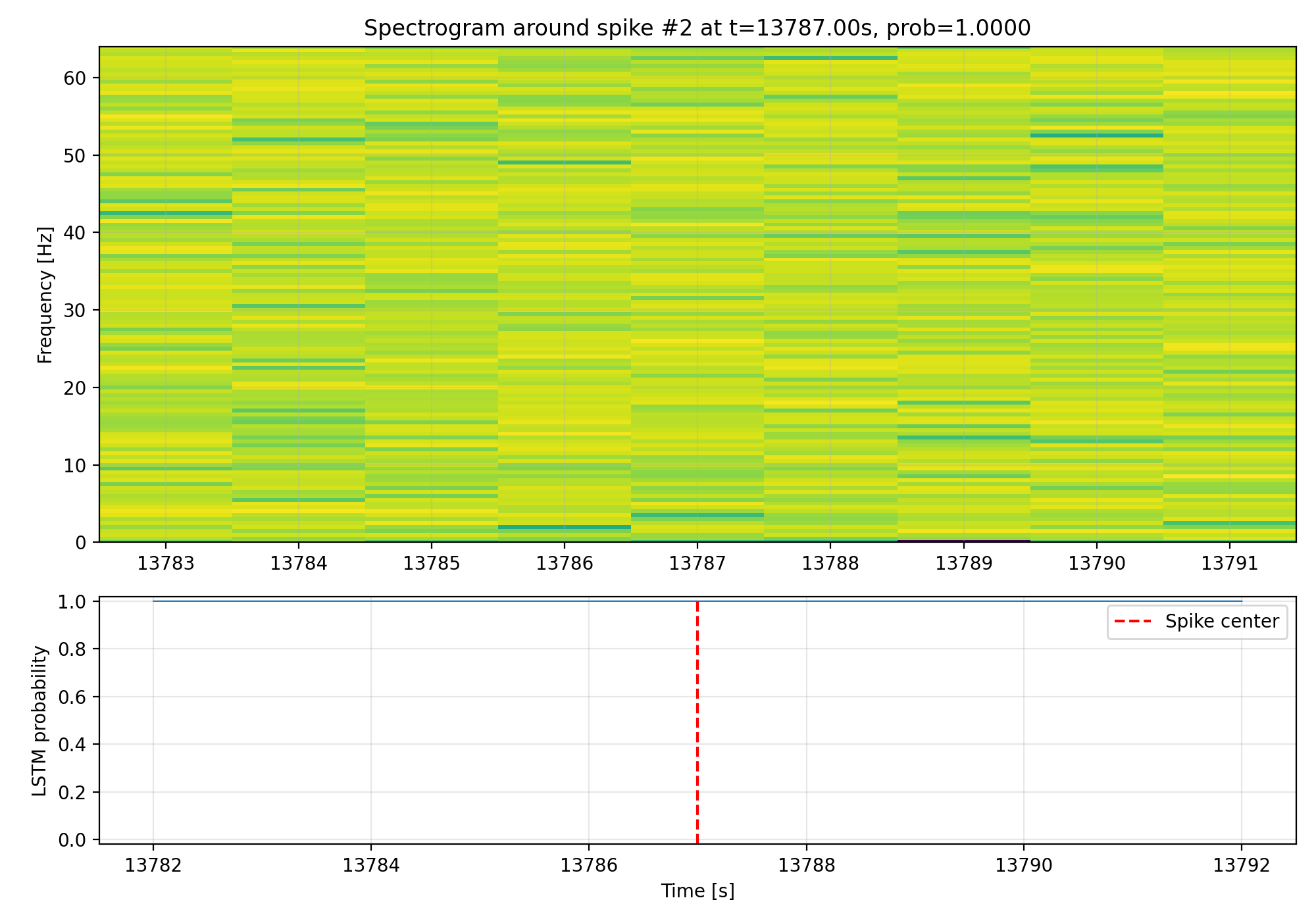This screenshot has height=921, width=1316.
Task: Click the blue probability line at 1.0
Action: tap(461, 601)
